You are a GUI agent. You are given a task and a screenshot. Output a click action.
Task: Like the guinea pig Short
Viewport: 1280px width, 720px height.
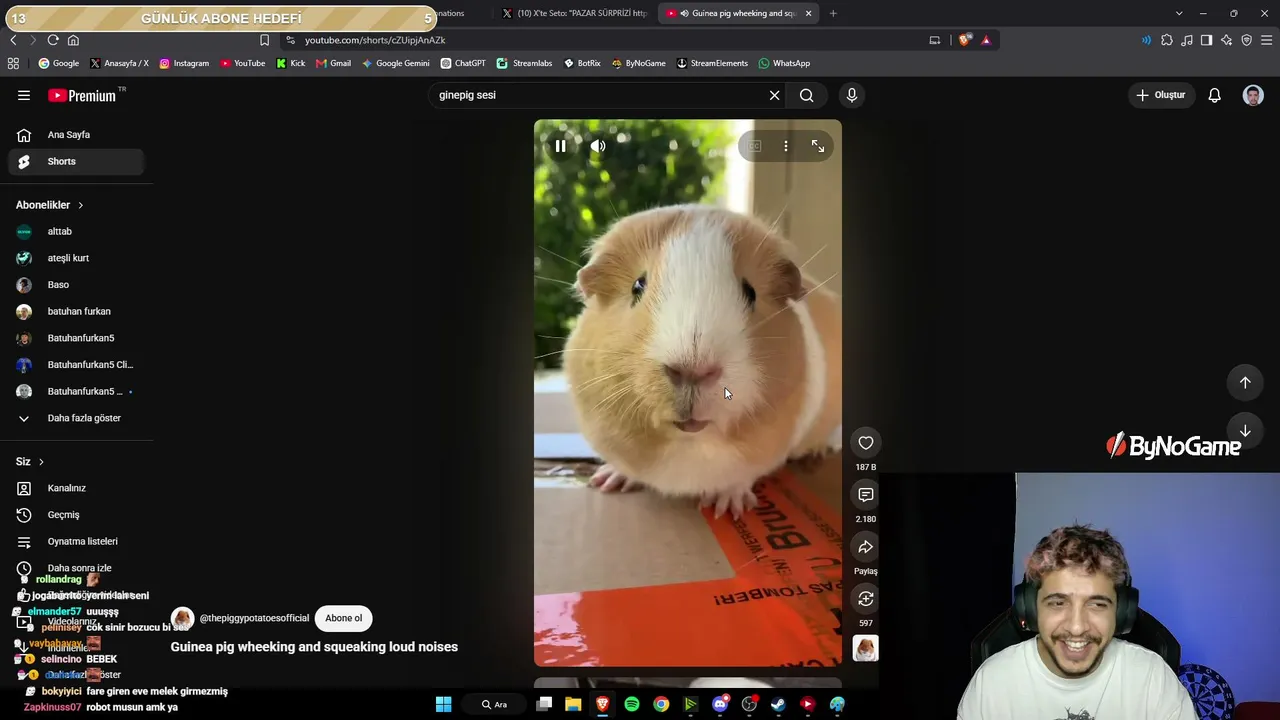click(866, 443)
